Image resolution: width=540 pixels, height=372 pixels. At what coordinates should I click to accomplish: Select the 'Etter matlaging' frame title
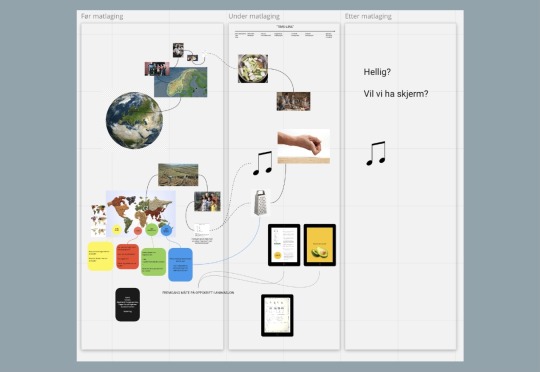point(368,16)
